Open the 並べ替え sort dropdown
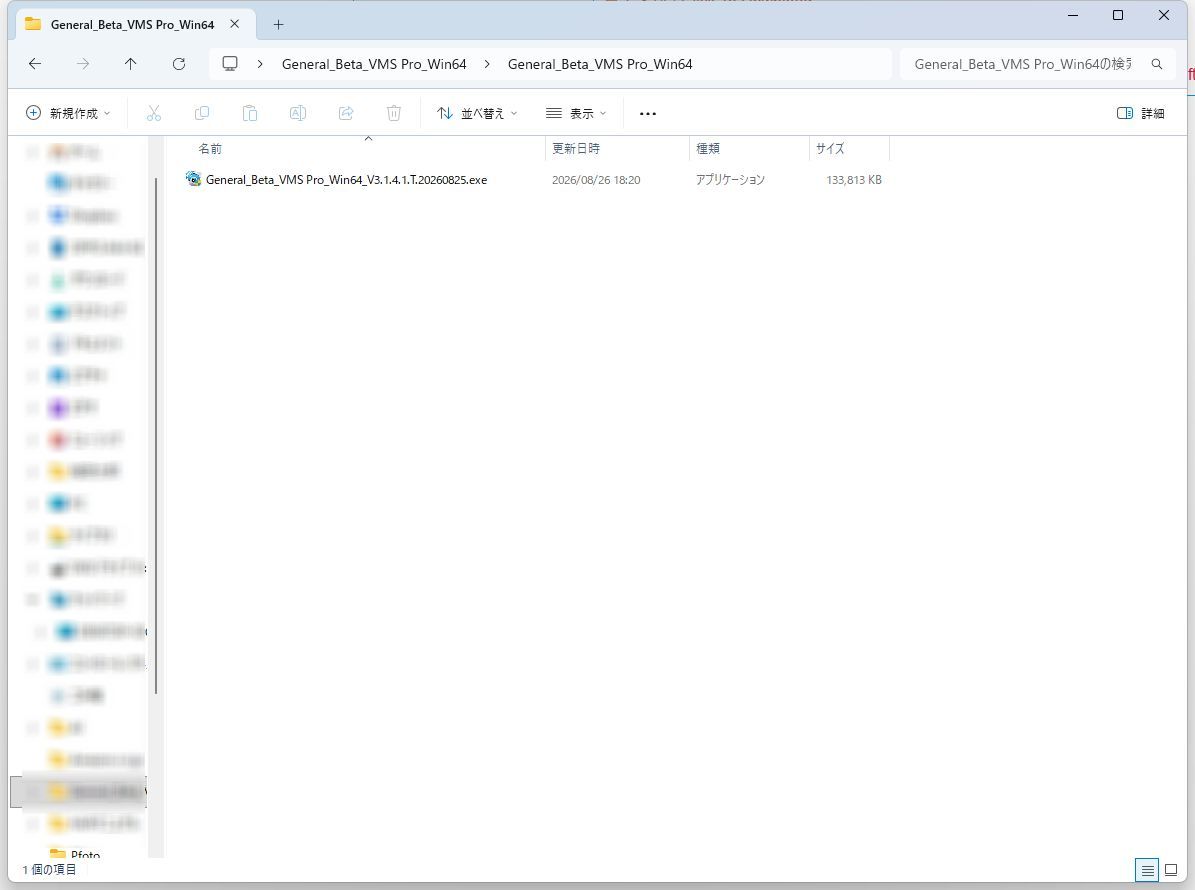This screenshot has height=890, width=1195. click(x=477, y=113)
